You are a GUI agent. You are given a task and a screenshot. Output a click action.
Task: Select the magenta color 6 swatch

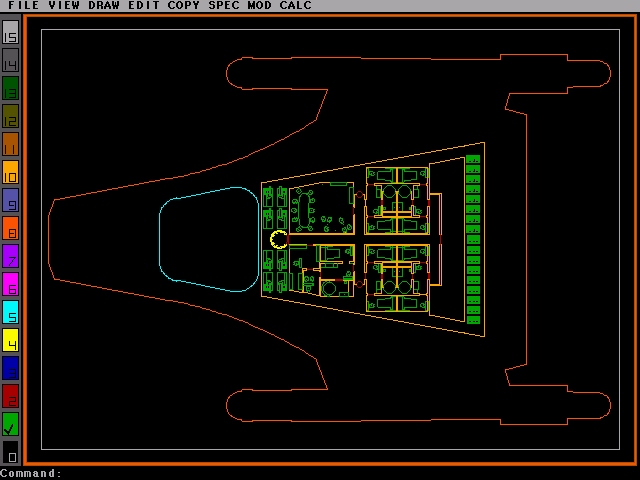10,284
